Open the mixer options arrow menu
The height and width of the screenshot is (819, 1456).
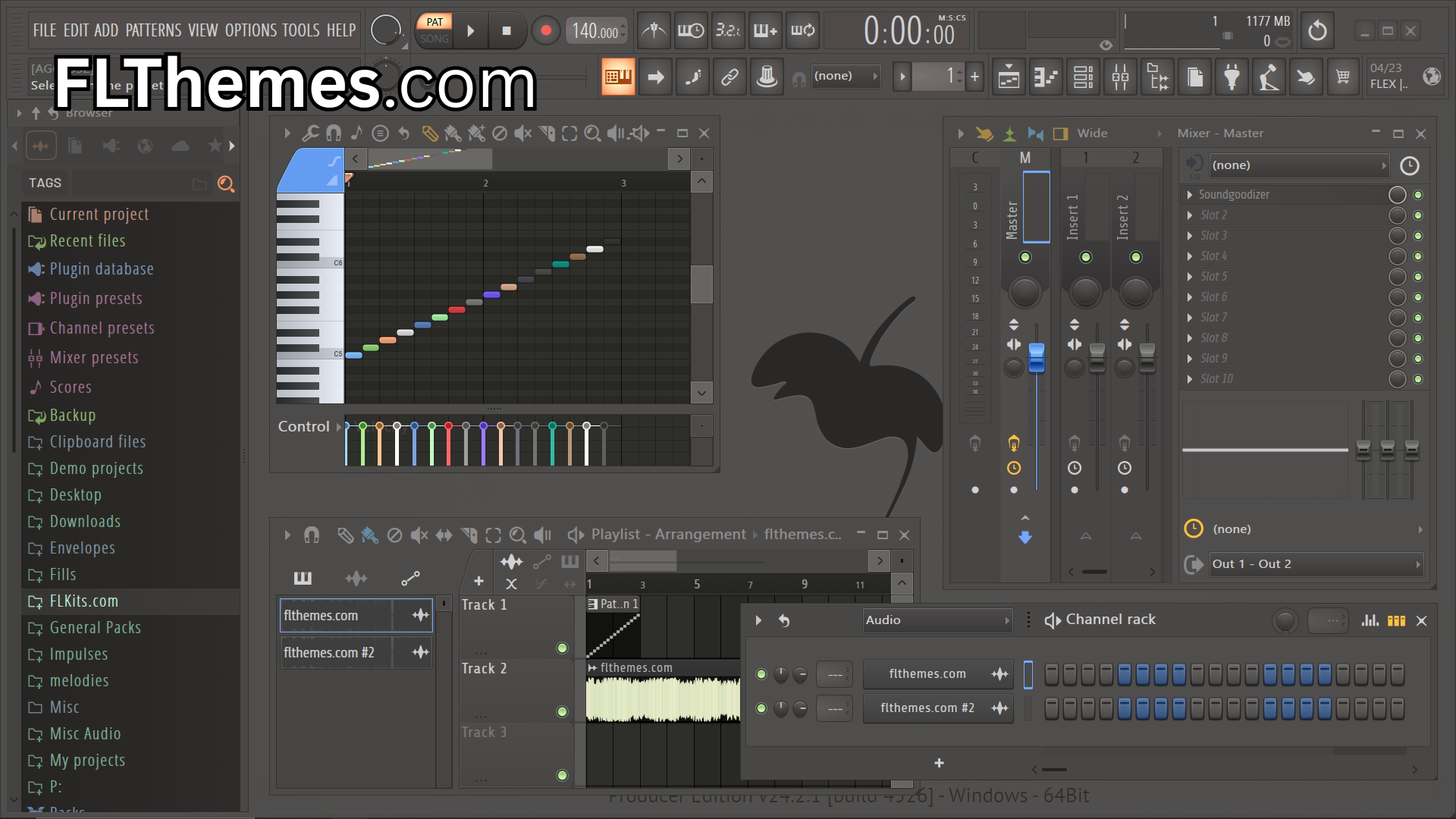coord(961,133)
